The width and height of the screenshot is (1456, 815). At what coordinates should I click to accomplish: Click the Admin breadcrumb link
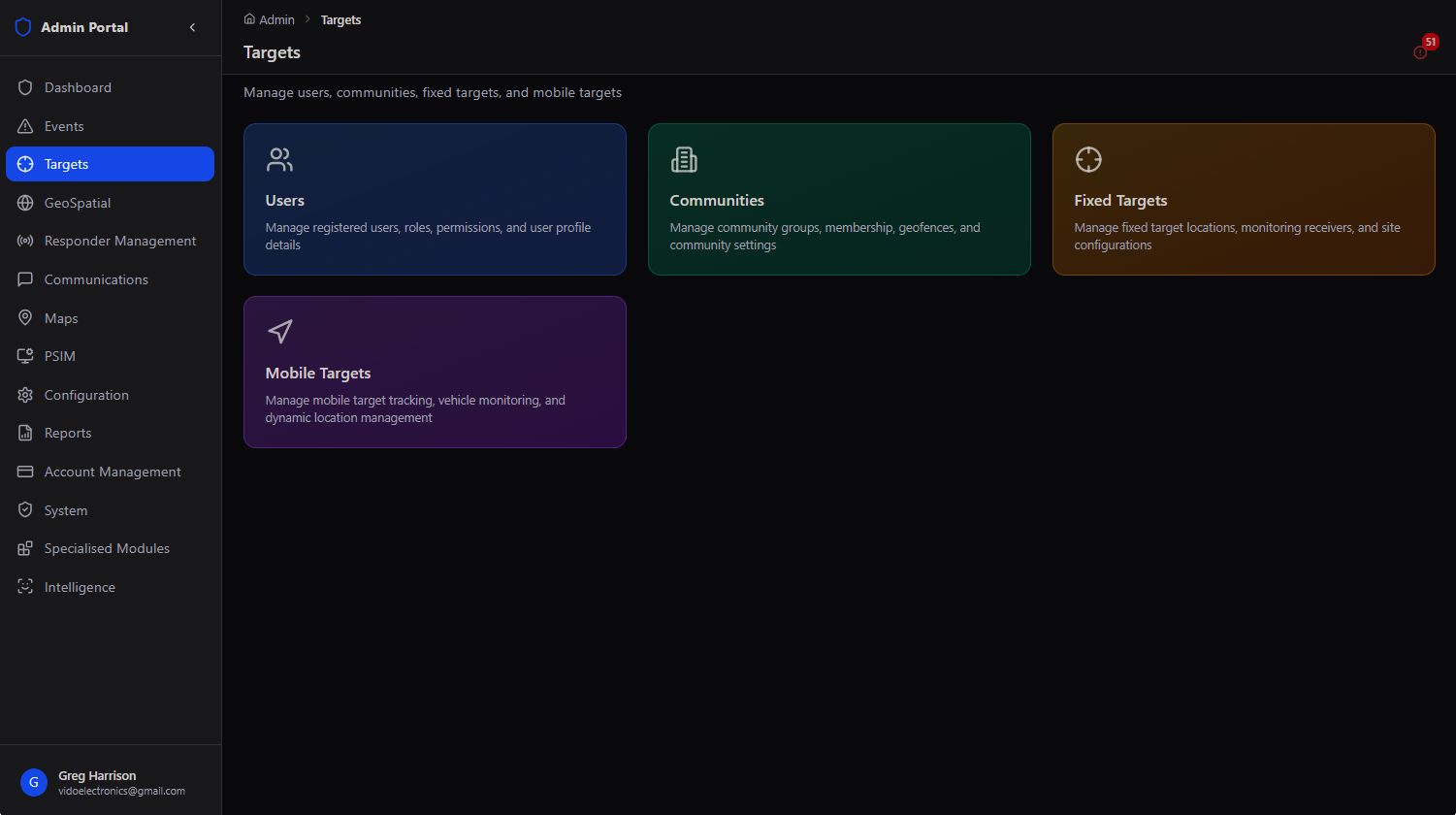click(x=276, y=19)
